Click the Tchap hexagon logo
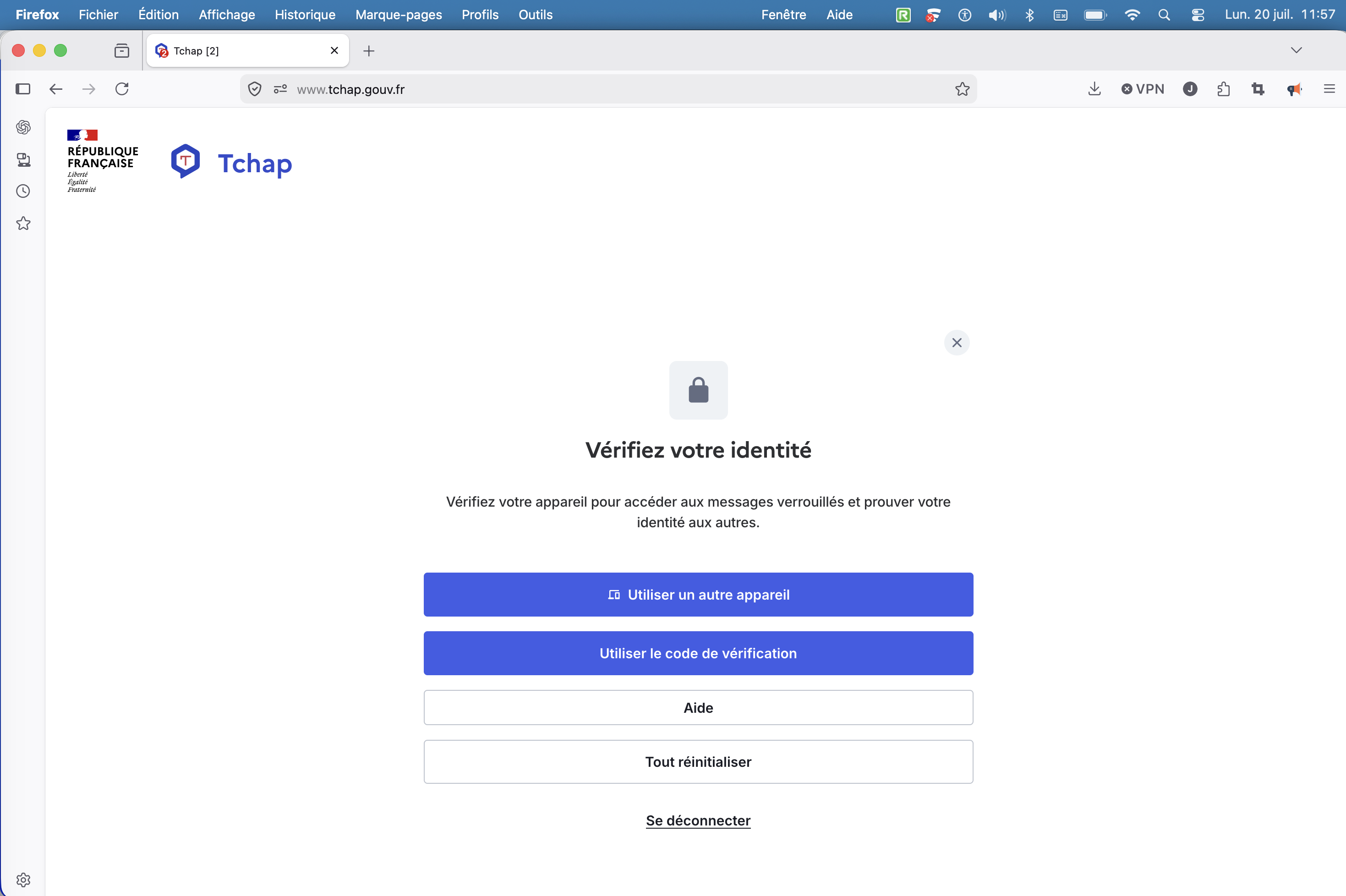The height and width of the screenshot is (896, 1346). click(185, 161)
